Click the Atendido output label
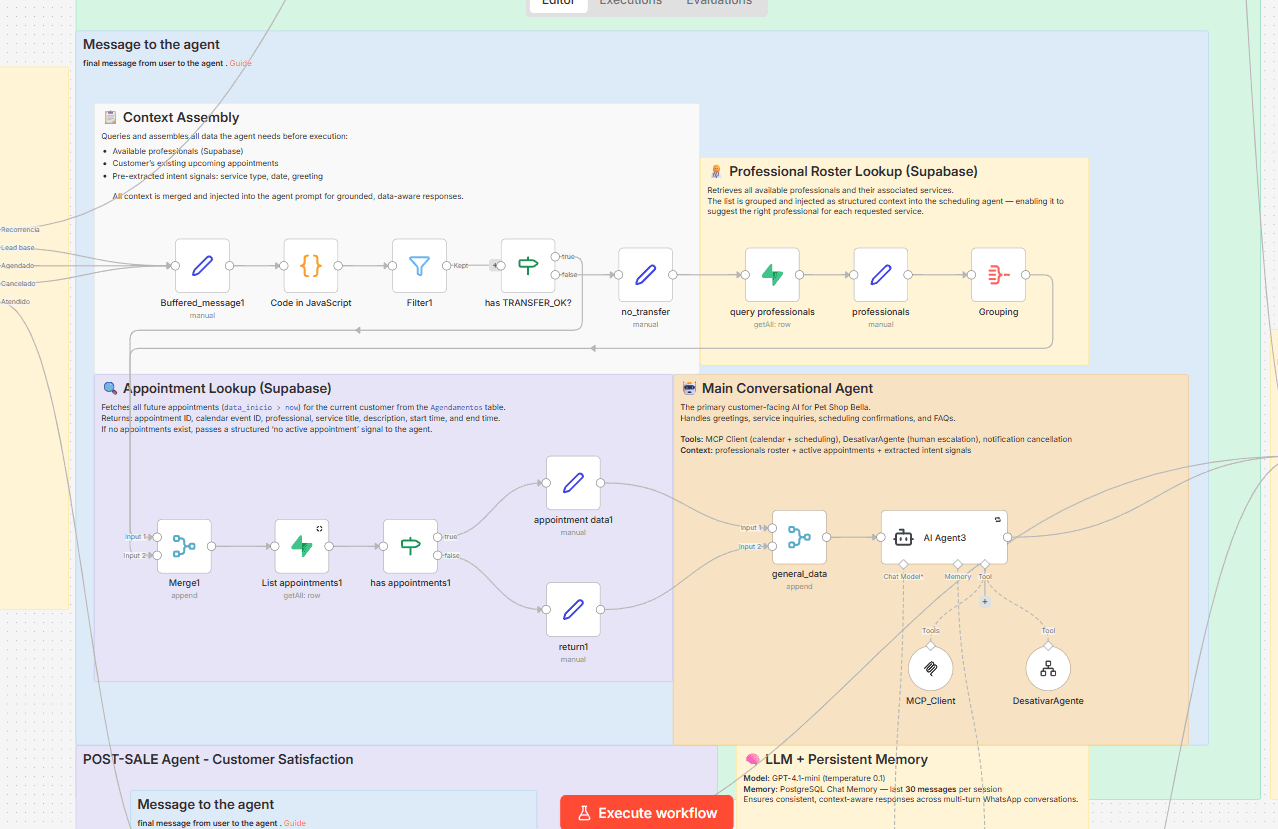The width and height of the screenshot is (1278, 829). click(15, 301)
